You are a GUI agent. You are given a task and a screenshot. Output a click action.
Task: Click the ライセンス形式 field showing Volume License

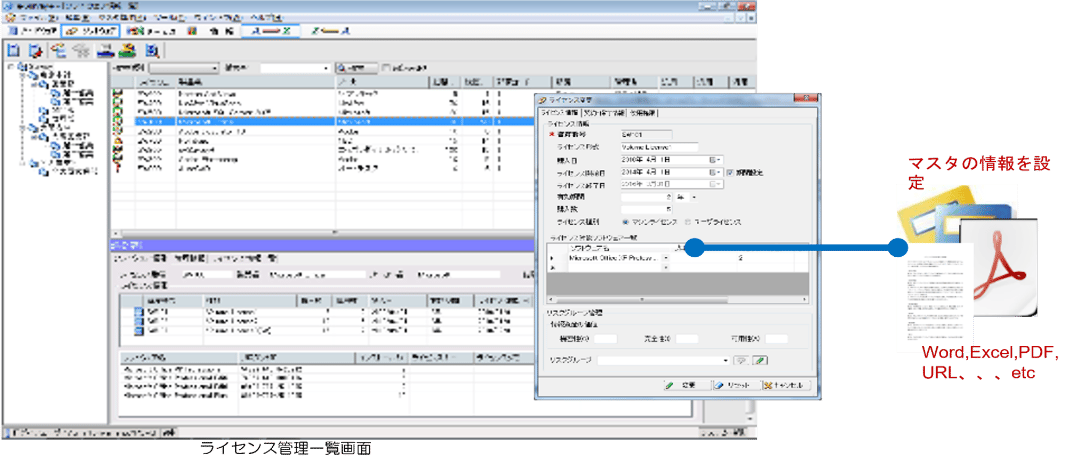(660, 147)
